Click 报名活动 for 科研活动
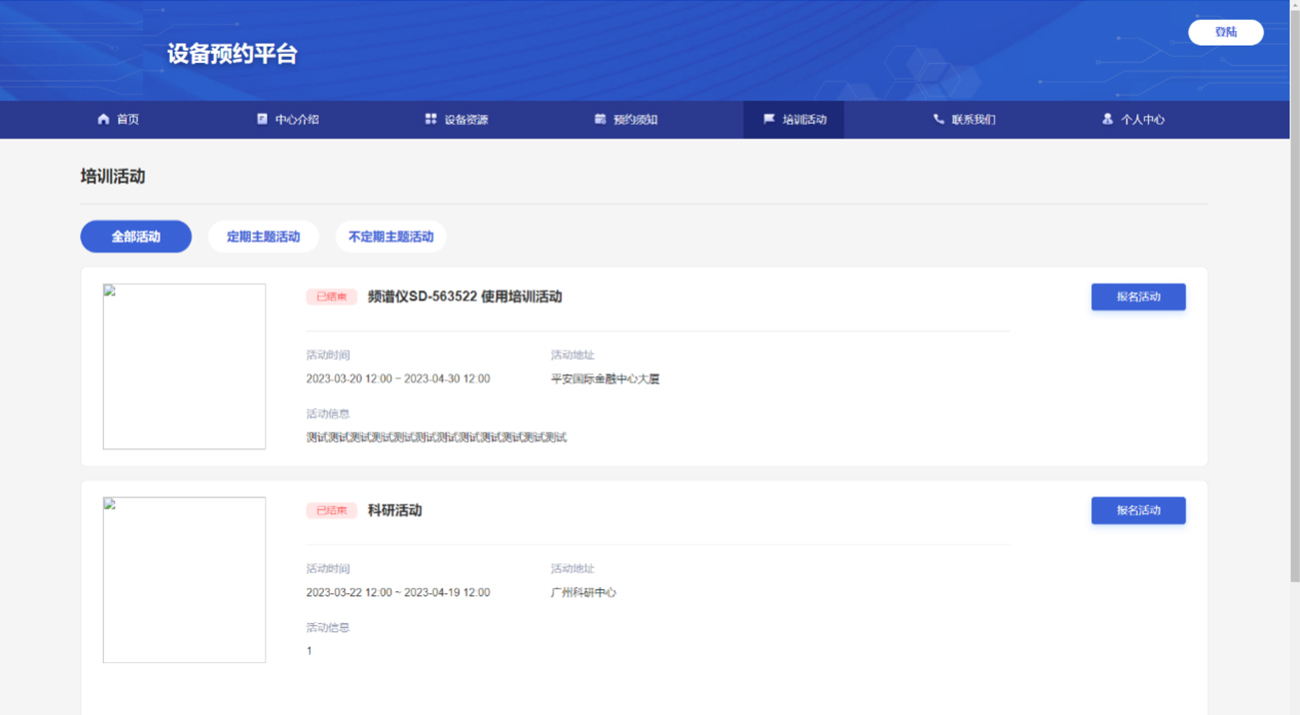This screenshot has height=715, width=1300. (x=1138, y=511)
